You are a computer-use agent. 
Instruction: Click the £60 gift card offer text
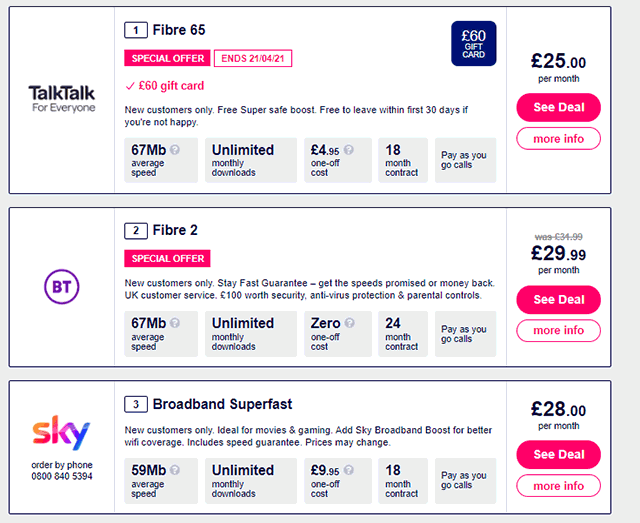pyautogui.click(x=171, y=86)
